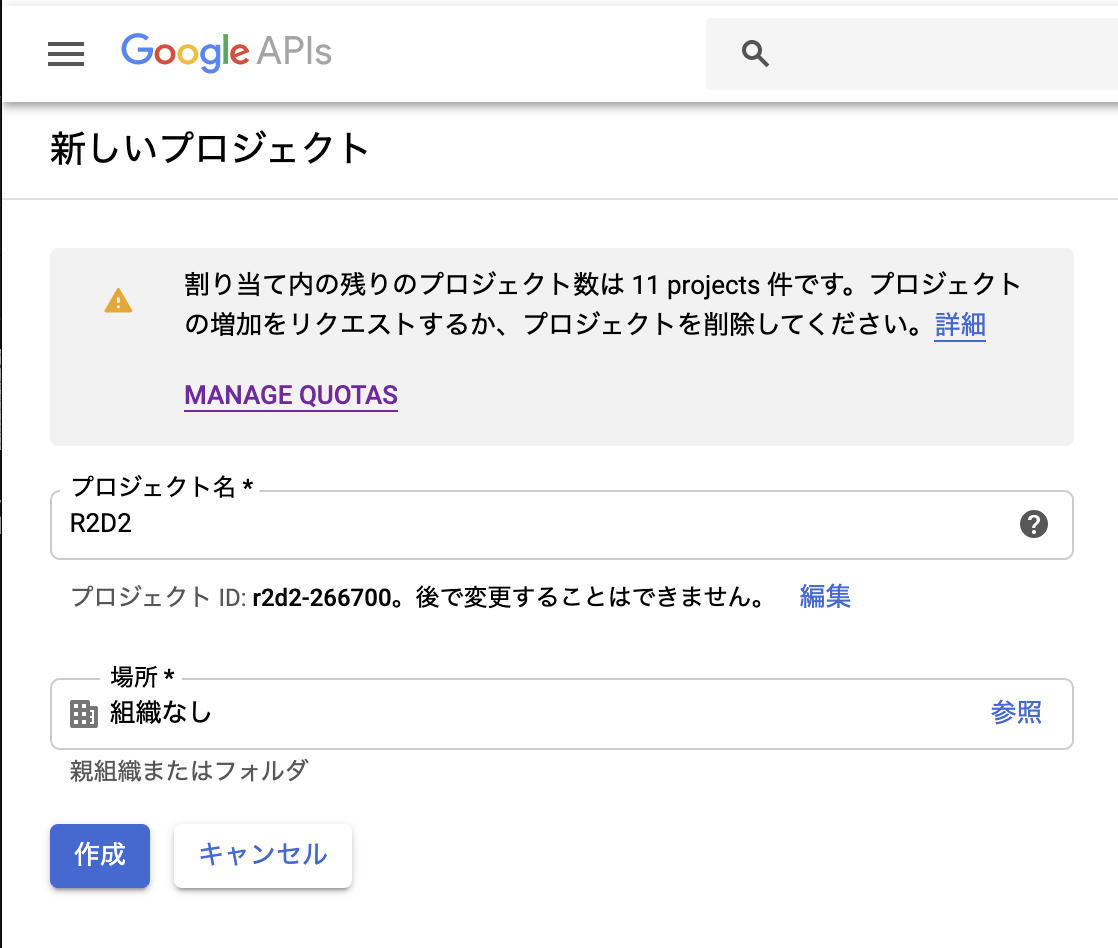Focus the top search bar
Screen dimensions: 1118x948
pyautogui.click(x=912, y=53)
